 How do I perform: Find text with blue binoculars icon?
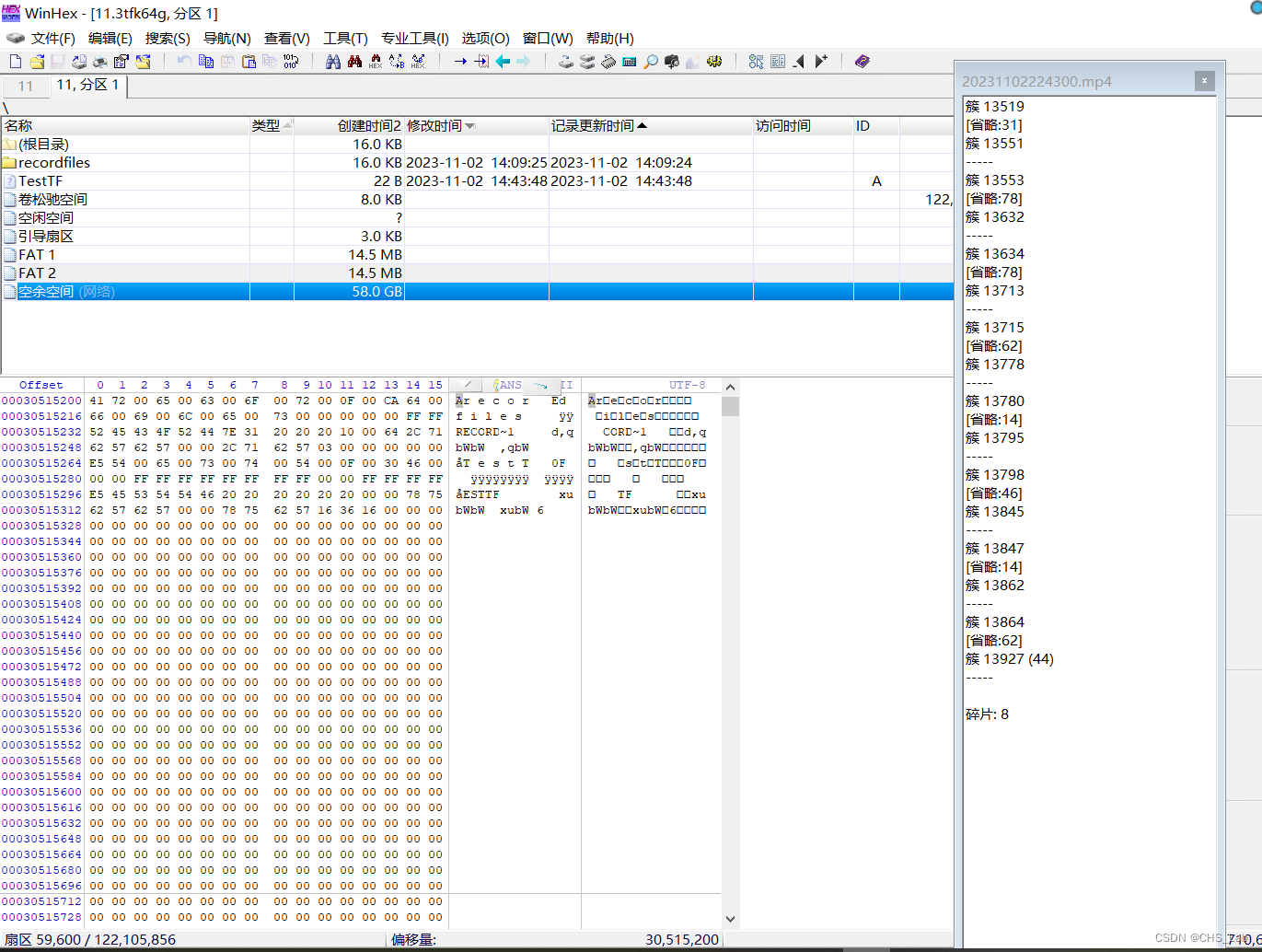333,62
